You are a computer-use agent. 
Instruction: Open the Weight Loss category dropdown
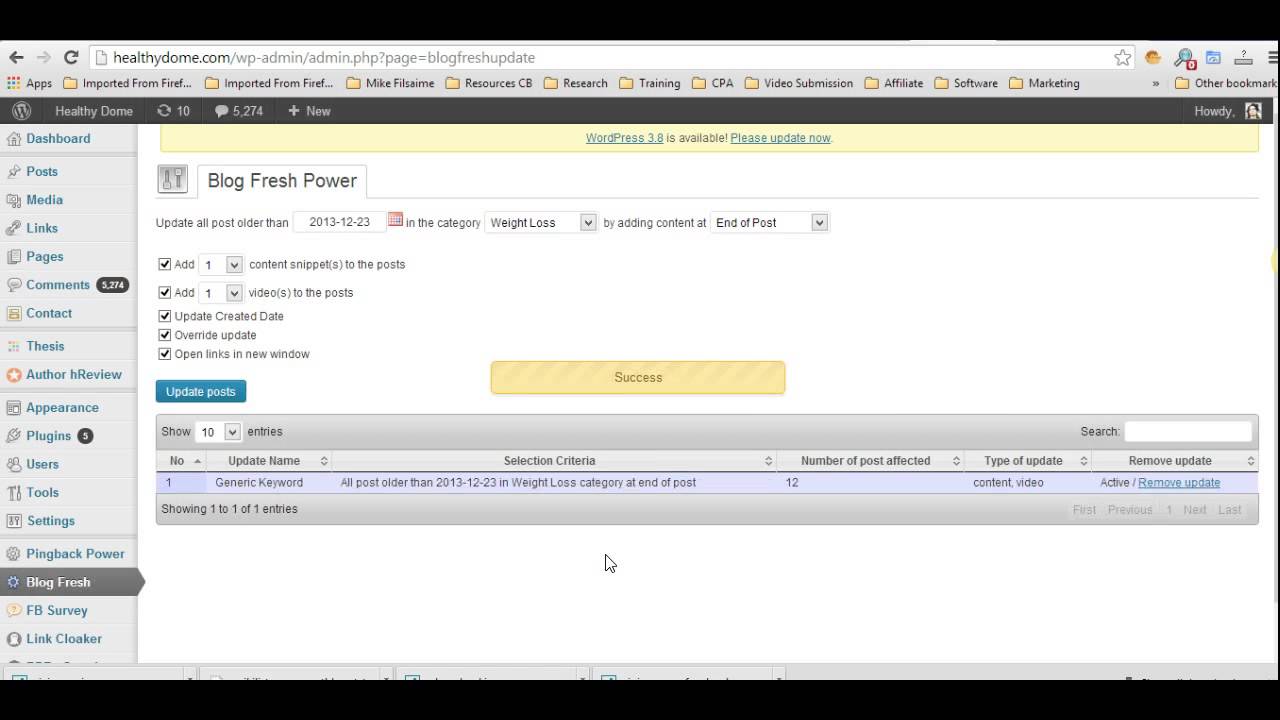541,223
